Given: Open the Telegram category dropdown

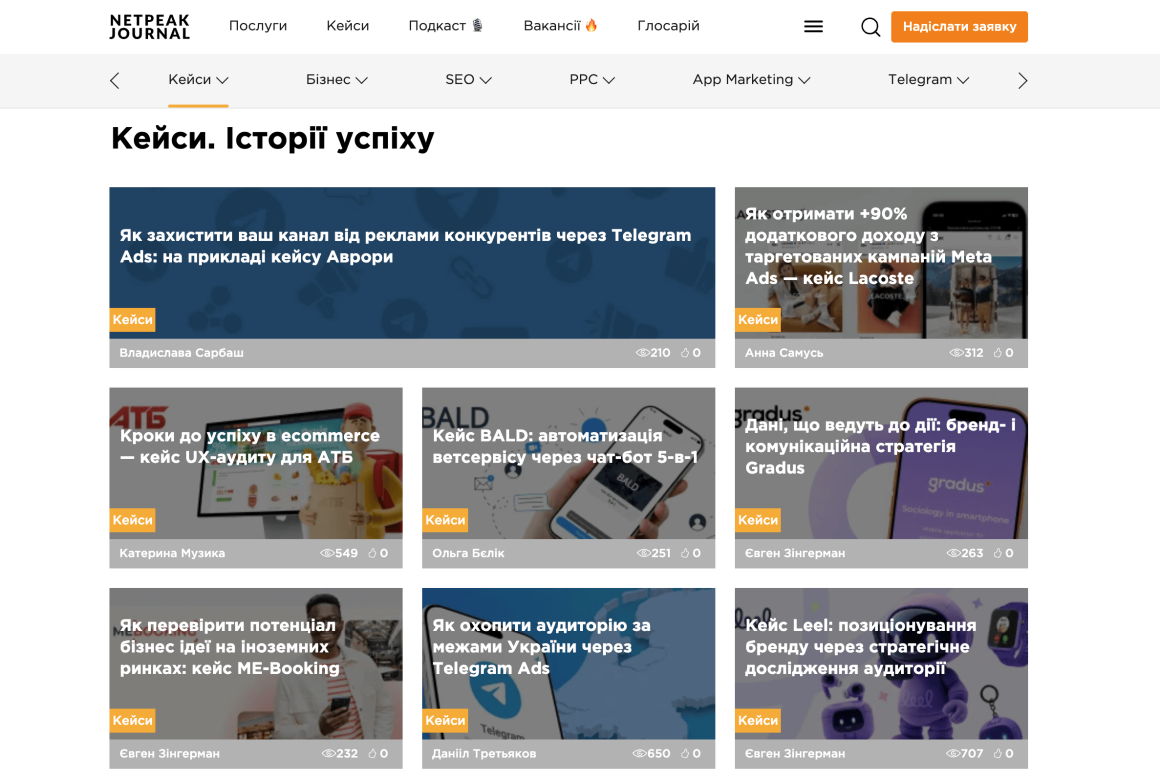Looking at the screenshot, I should coord(928,79).
